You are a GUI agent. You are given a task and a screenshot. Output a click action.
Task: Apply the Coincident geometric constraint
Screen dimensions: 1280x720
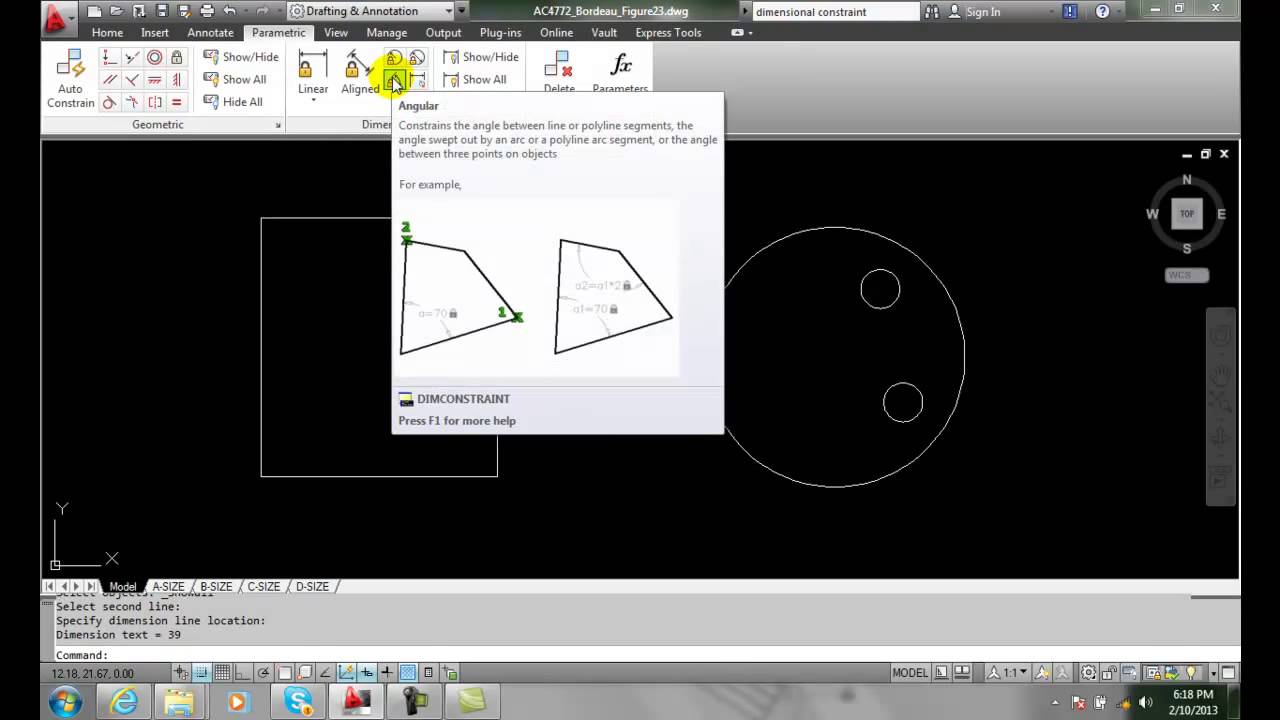pos(110,58)
